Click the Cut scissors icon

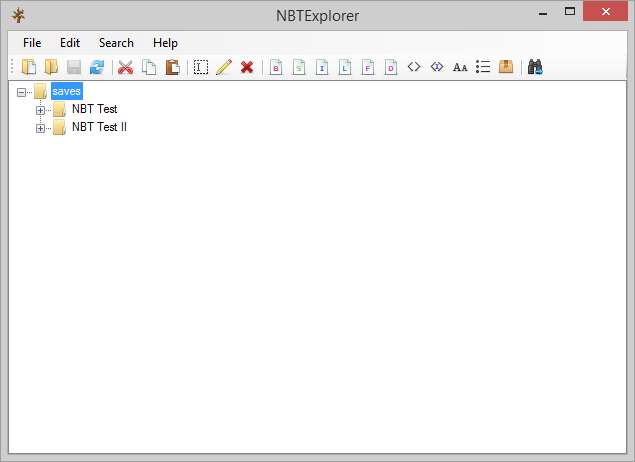click(x=125, y=67)
